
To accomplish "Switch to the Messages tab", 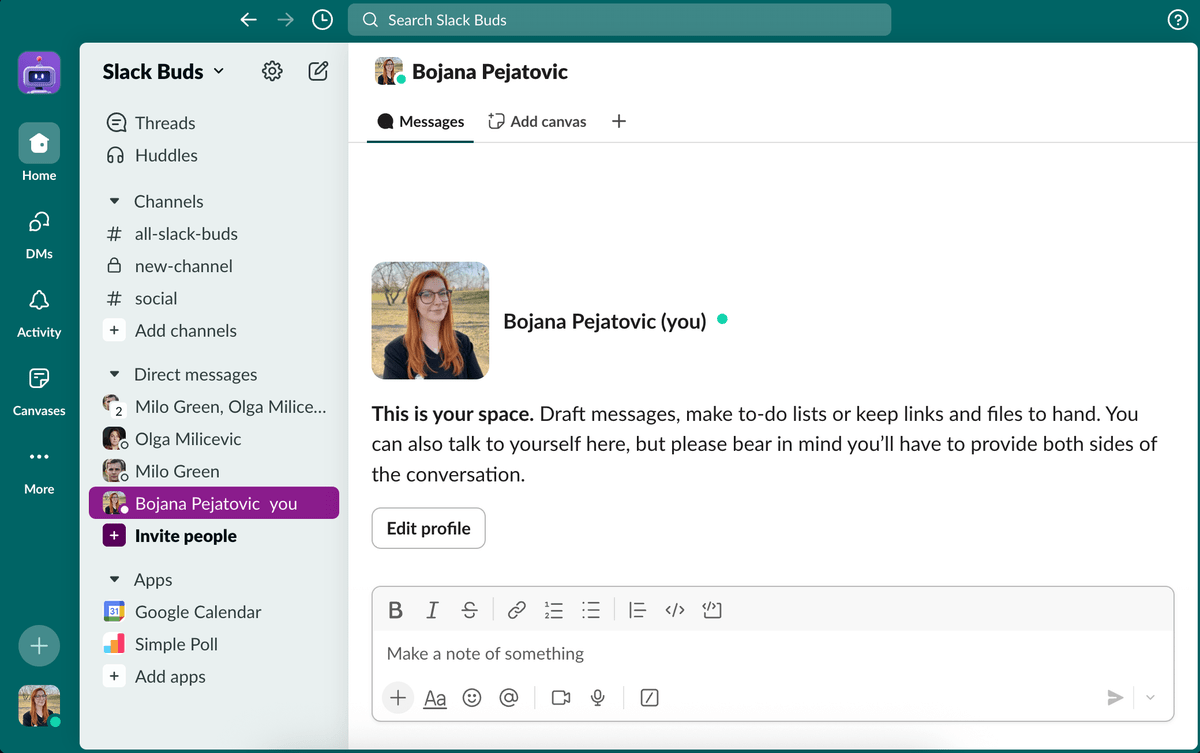I will 420,122.
